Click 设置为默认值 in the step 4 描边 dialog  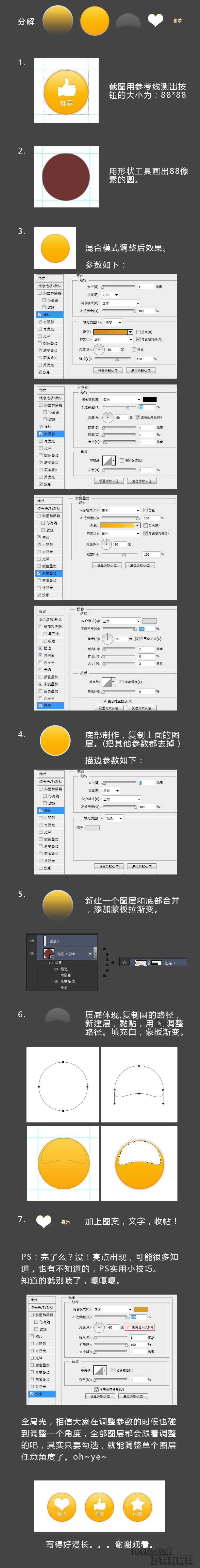point(109,866)
